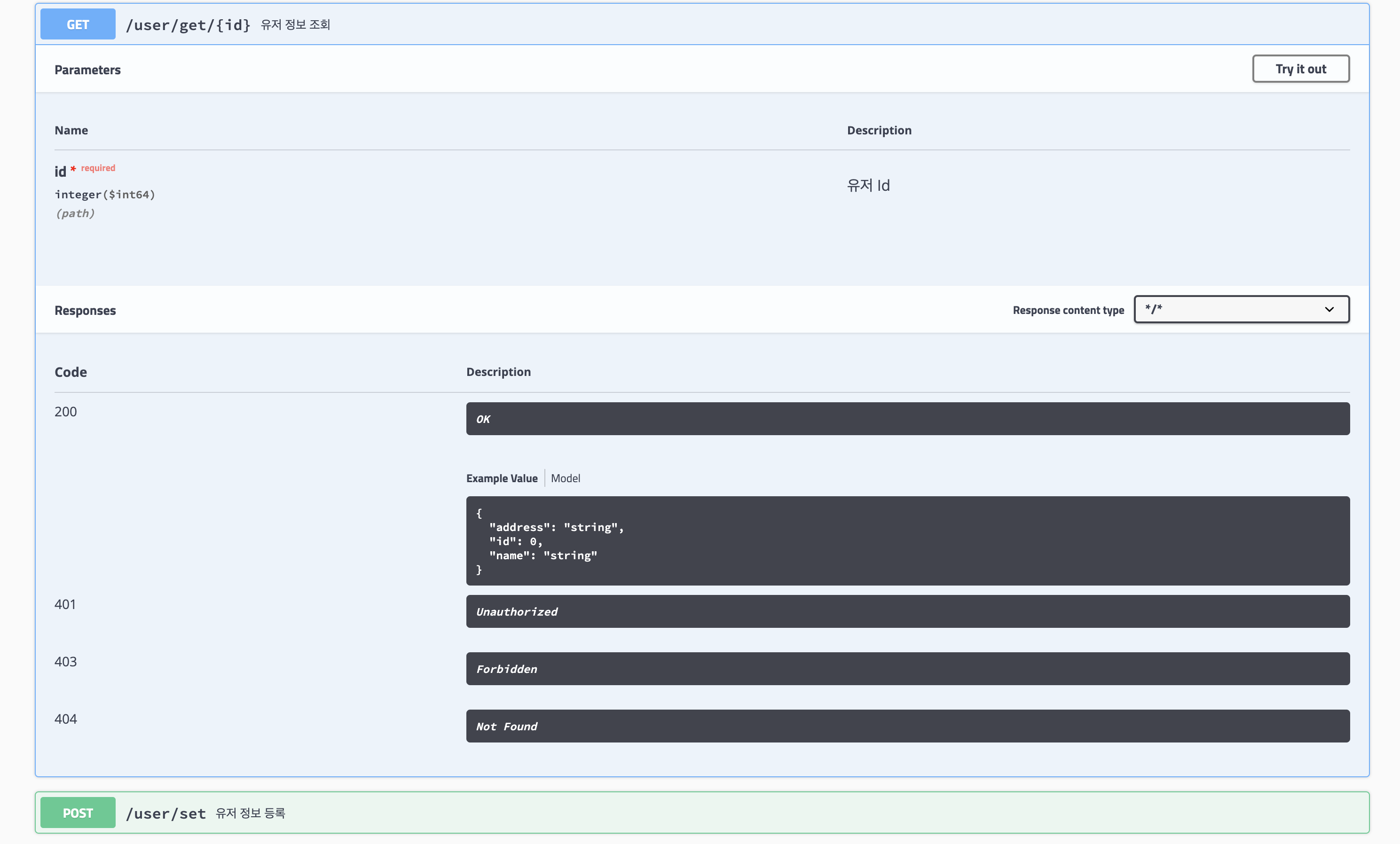Click the id parameter name
The width and height of the screenshot is (1400, 844).
point(60,172)
